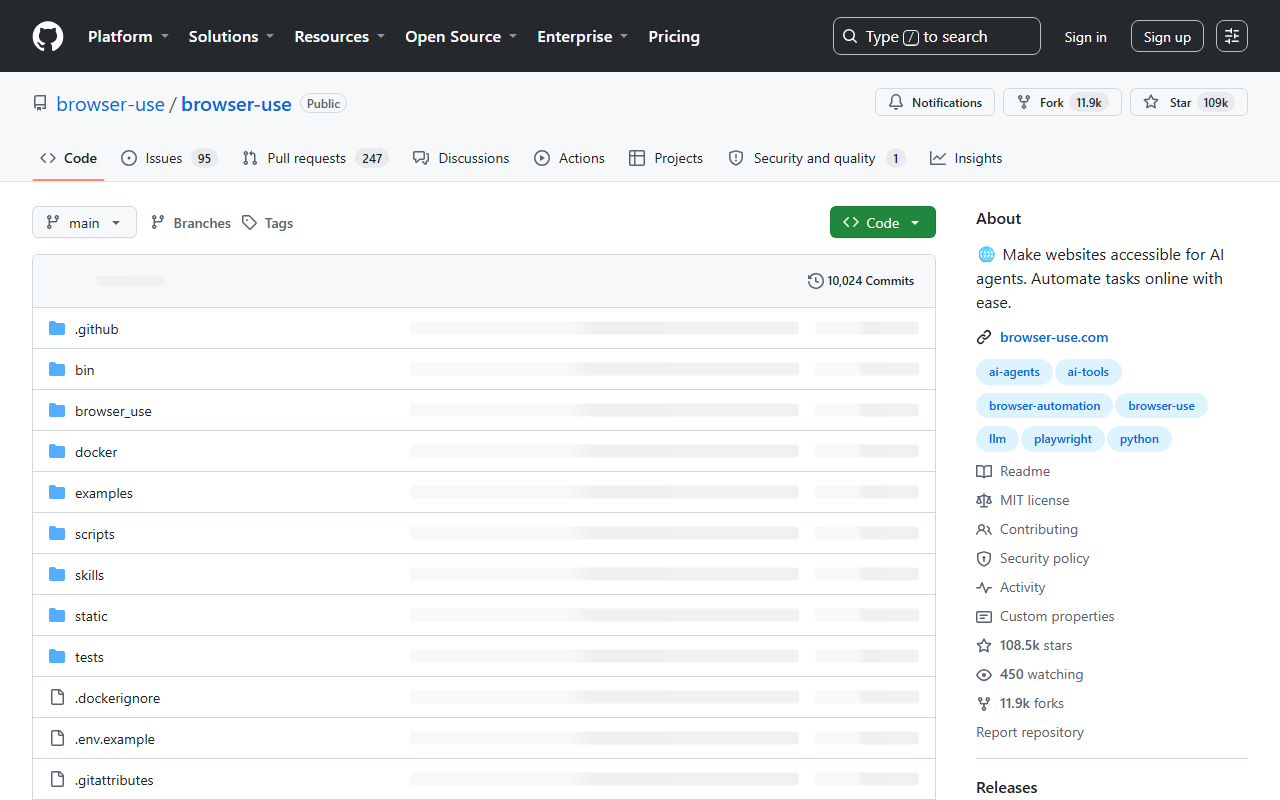Click the commit history clock icon
Screen dimensions: 1280x800
816,281
